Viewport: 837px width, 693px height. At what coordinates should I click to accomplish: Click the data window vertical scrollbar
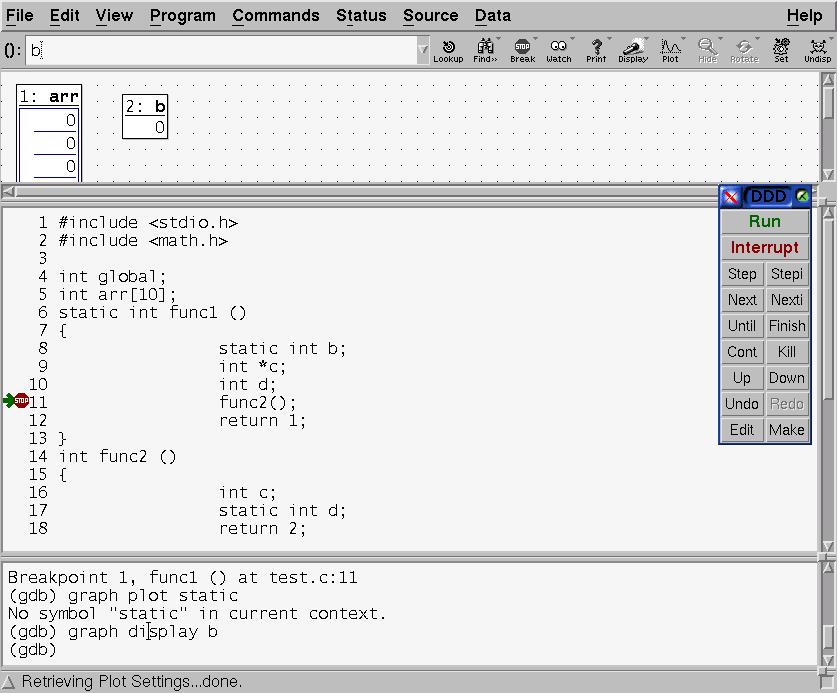828,127
